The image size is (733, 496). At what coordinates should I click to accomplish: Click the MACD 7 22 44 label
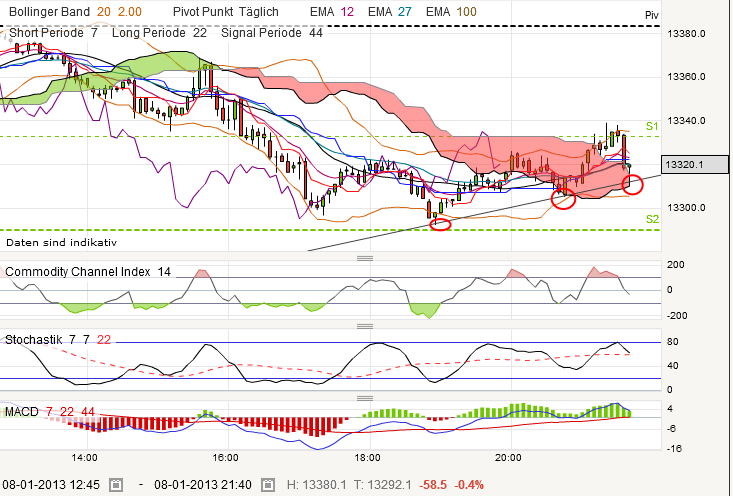coord(50,412)
